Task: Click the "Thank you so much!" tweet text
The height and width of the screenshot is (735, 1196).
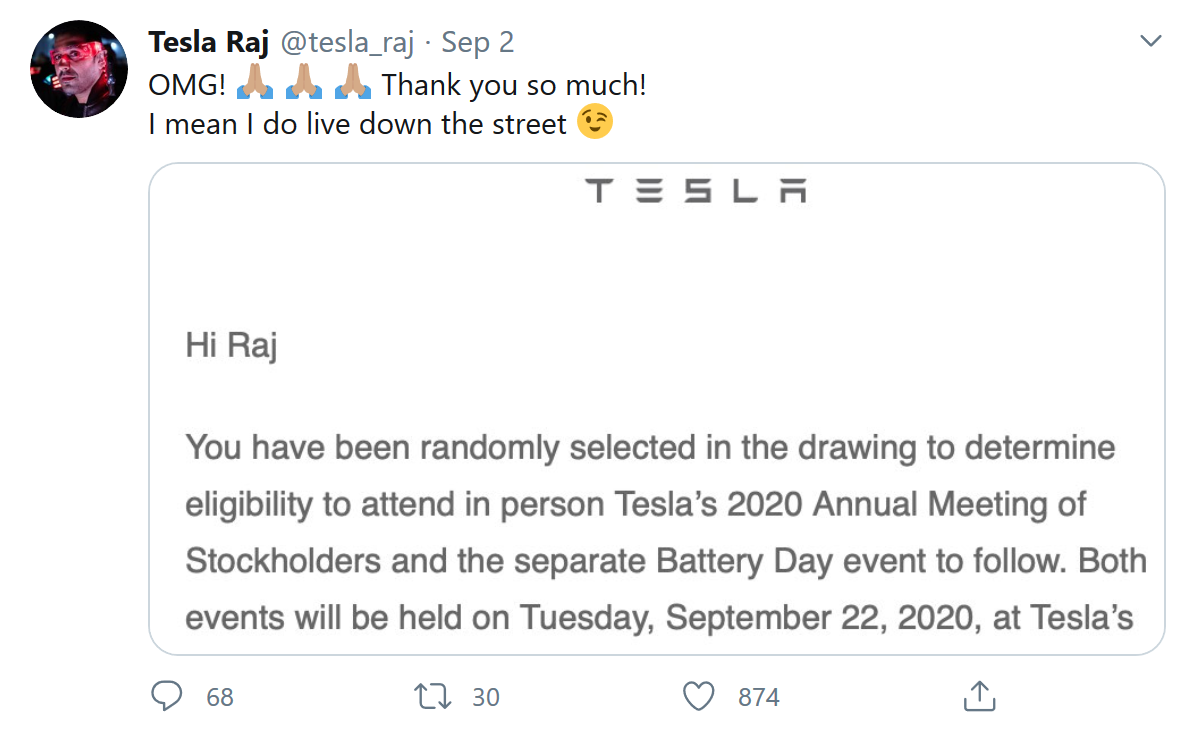Action: [514, 85]
